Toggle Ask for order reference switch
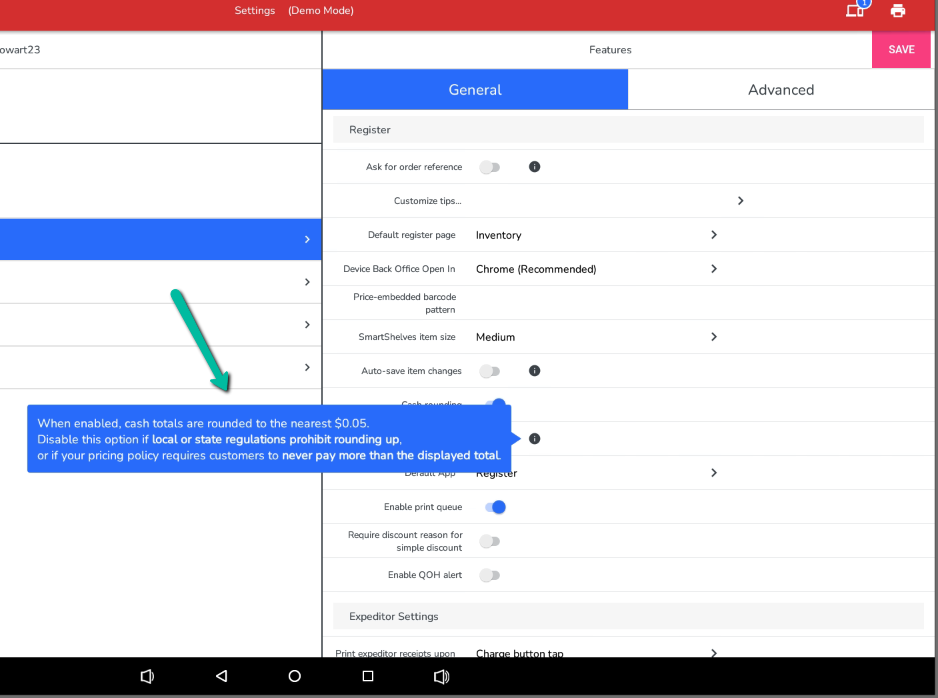This screenshot has width=938, height=698. pos(490,167)
